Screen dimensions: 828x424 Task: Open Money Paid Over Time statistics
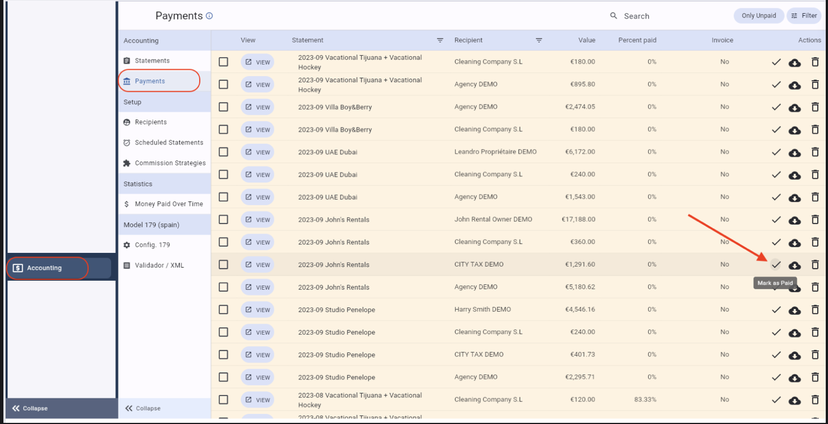tap(165, 204)
